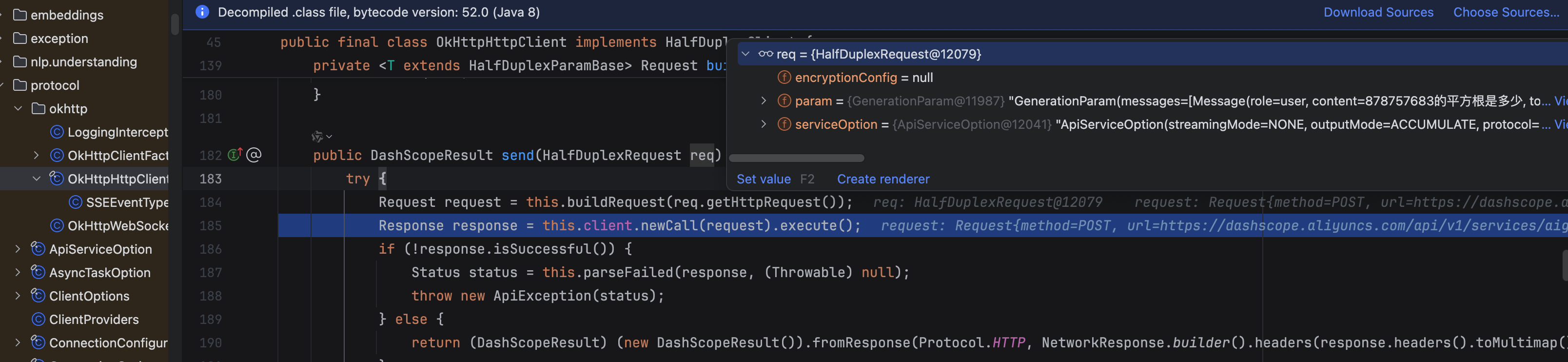Click the field icon next to encryptionConfig

(784, 78)
